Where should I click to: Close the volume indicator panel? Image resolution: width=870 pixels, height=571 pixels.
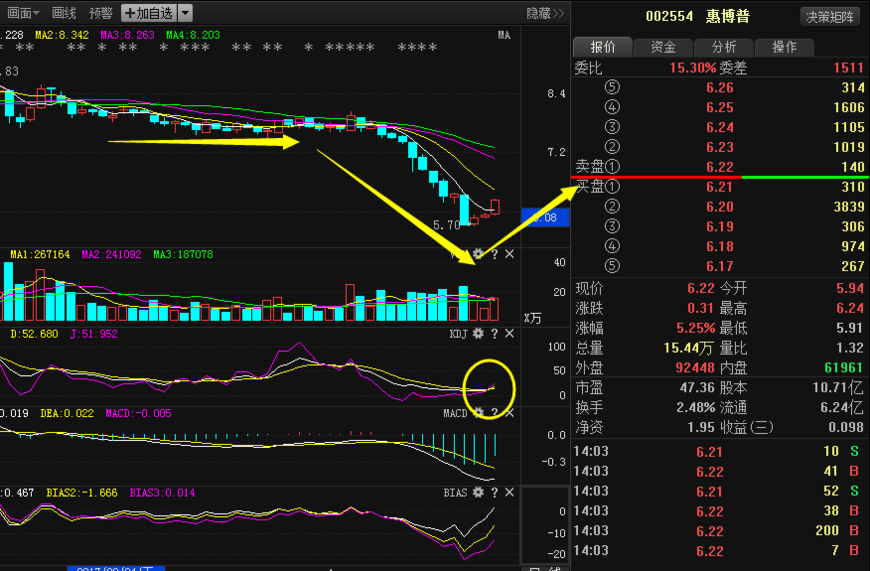pos(509,254)
